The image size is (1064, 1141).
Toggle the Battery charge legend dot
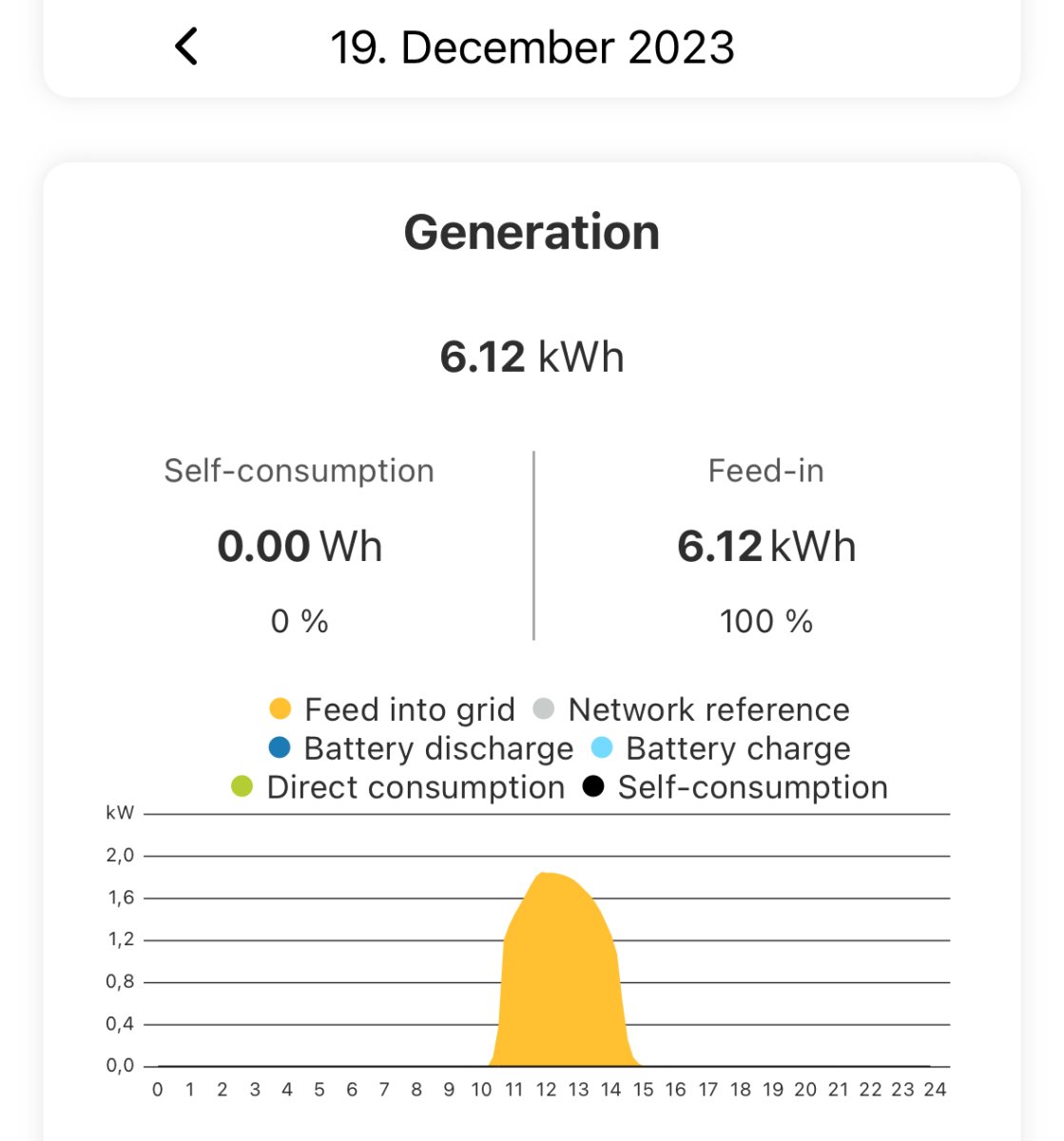pos(602,748)
